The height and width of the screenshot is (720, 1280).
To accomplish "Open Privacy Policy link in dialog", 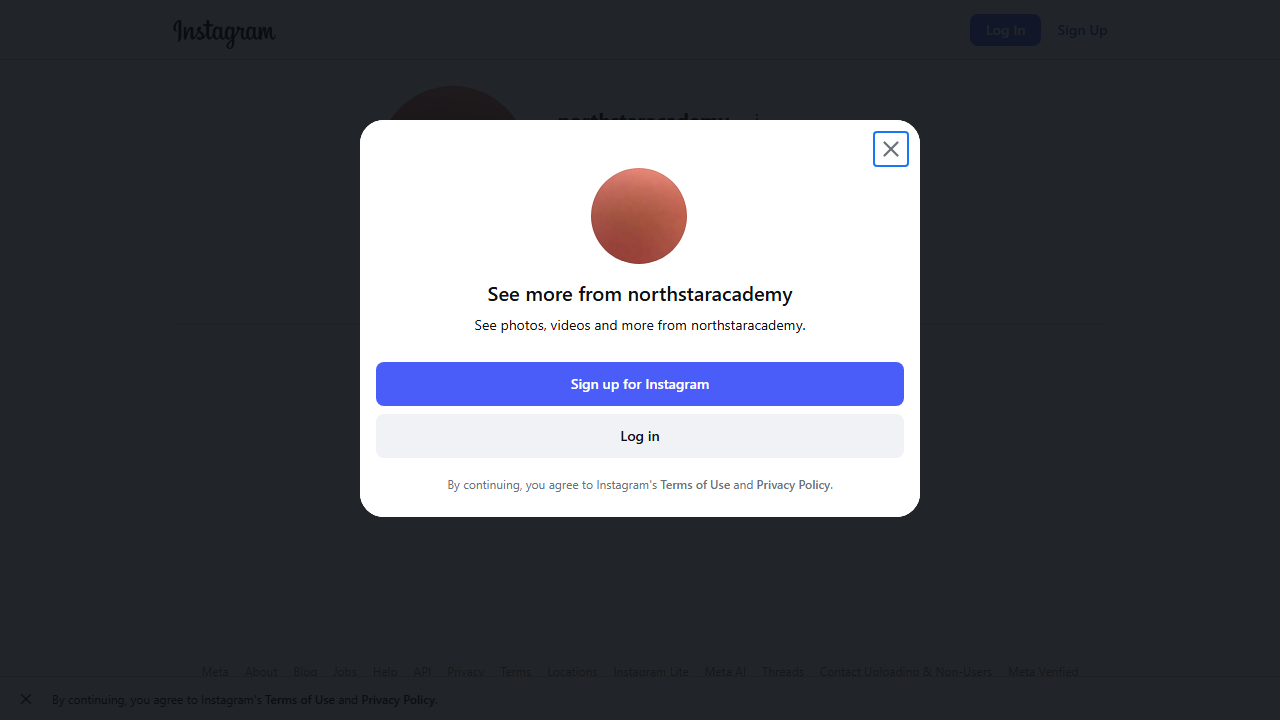I will click(793, 485).
